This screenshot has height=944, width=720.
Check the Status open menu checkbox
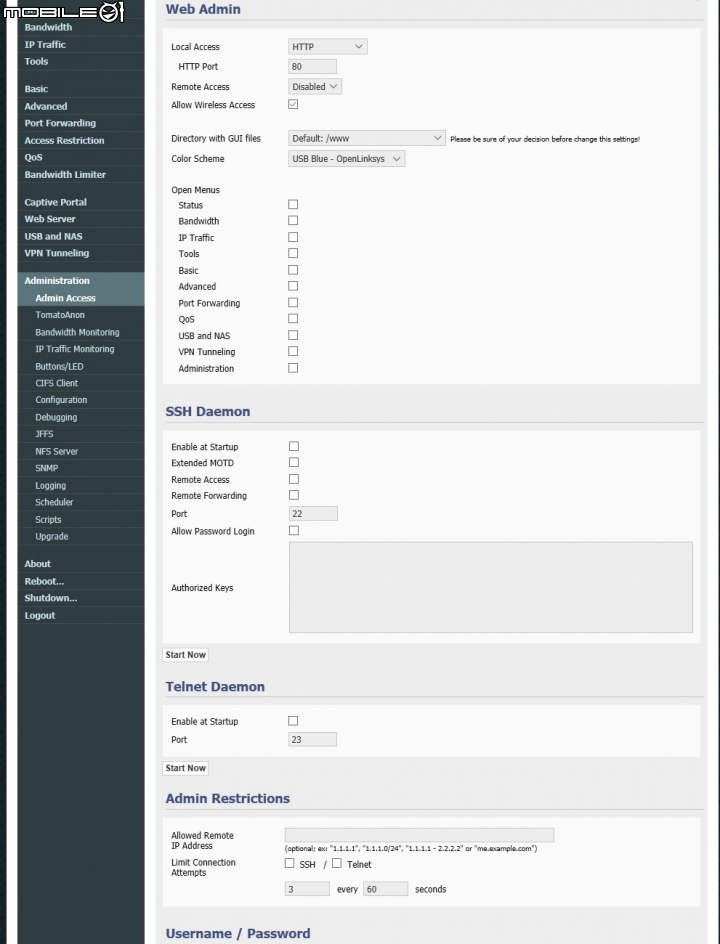tap(293, 205)
